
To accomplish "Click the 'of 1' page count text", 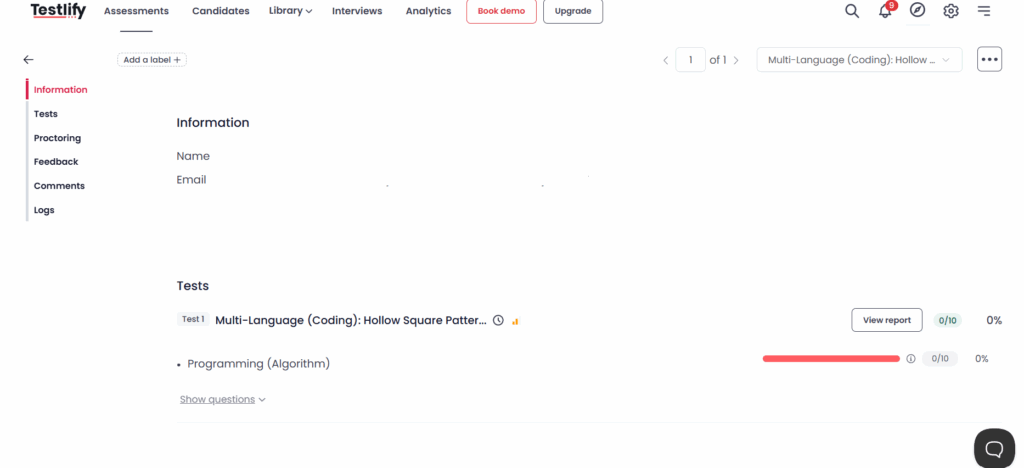I will pyautogui.click(x=718, y=60).
